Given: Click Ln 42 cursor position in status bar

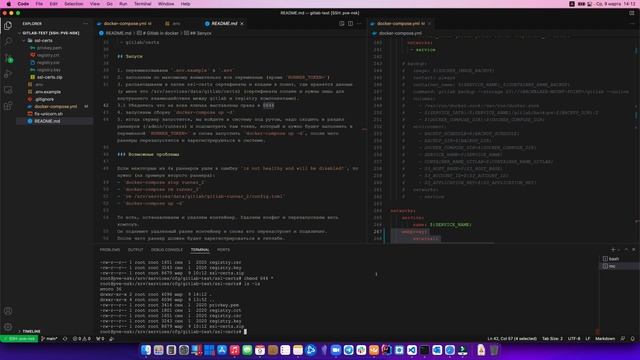Looking at the screenshot, I should pyautogui.click(x=512, y=339).
